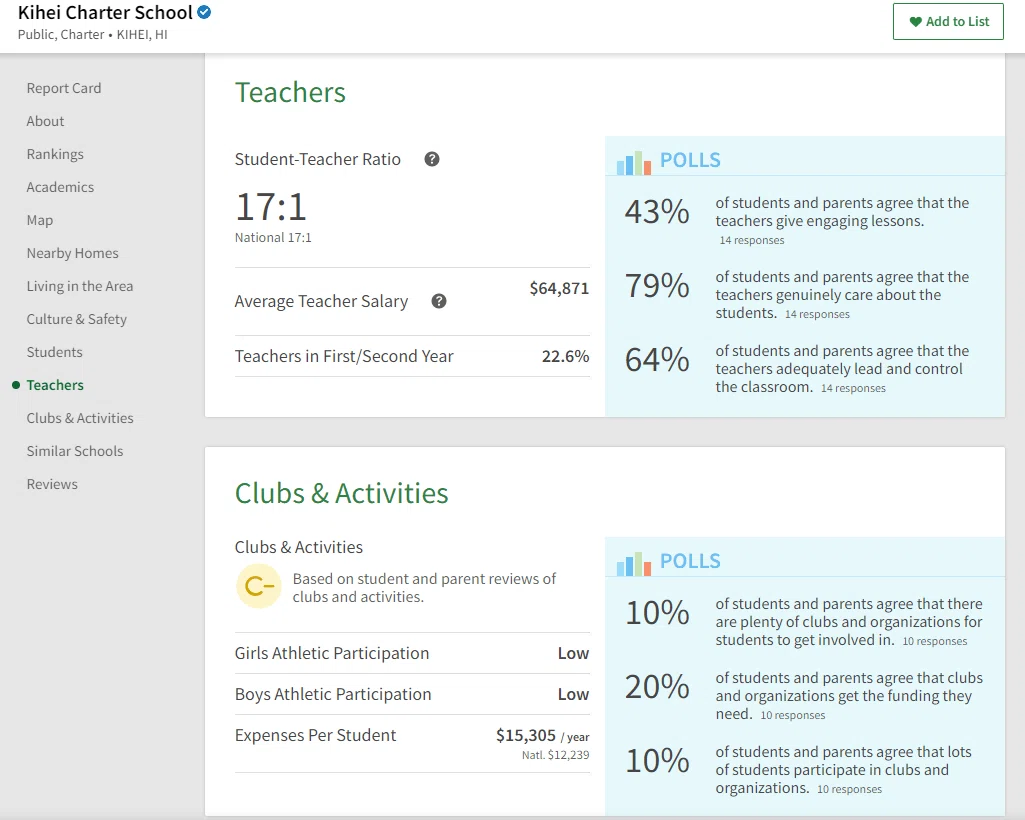Screen dimensions: 1025x820
Task: Open Culture & Safety in sidebar
Action: pos(76,319)
